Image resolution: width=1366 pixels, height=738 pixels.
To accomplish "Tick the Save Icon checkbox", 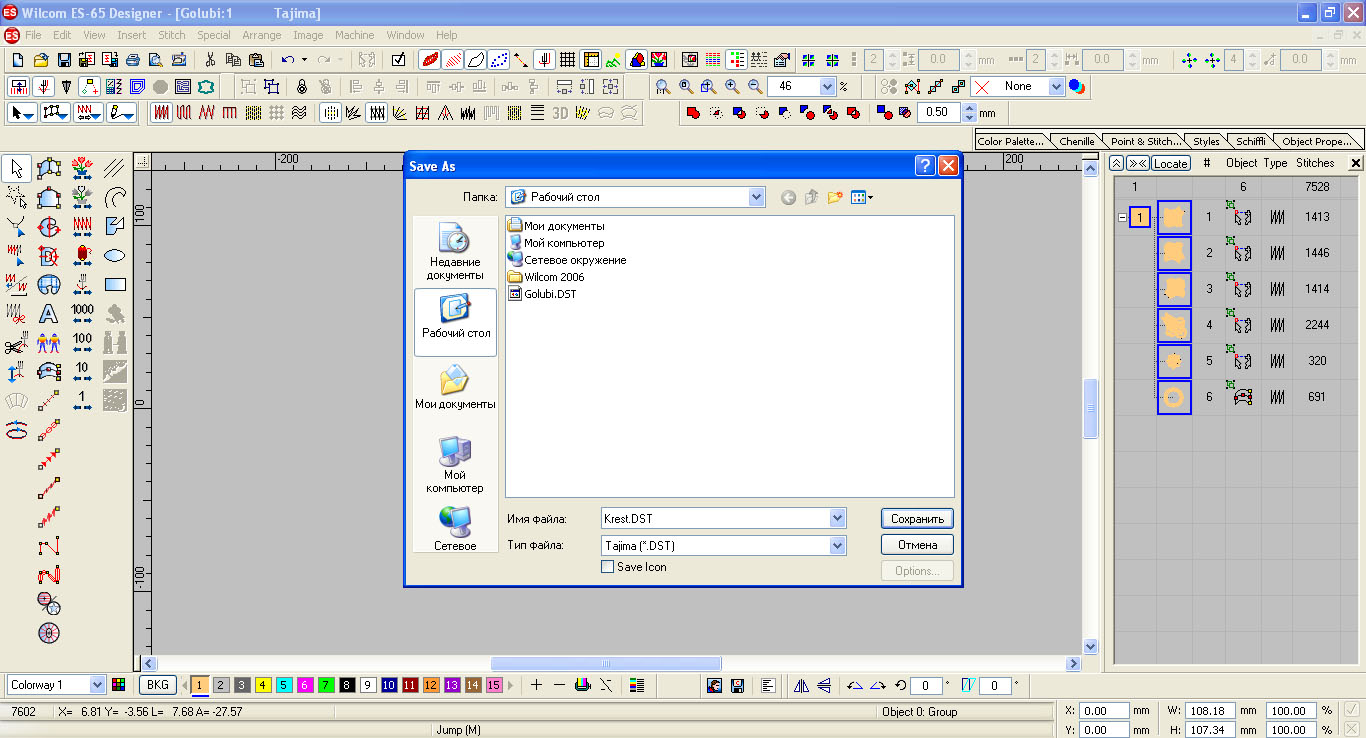I will 607,567.
